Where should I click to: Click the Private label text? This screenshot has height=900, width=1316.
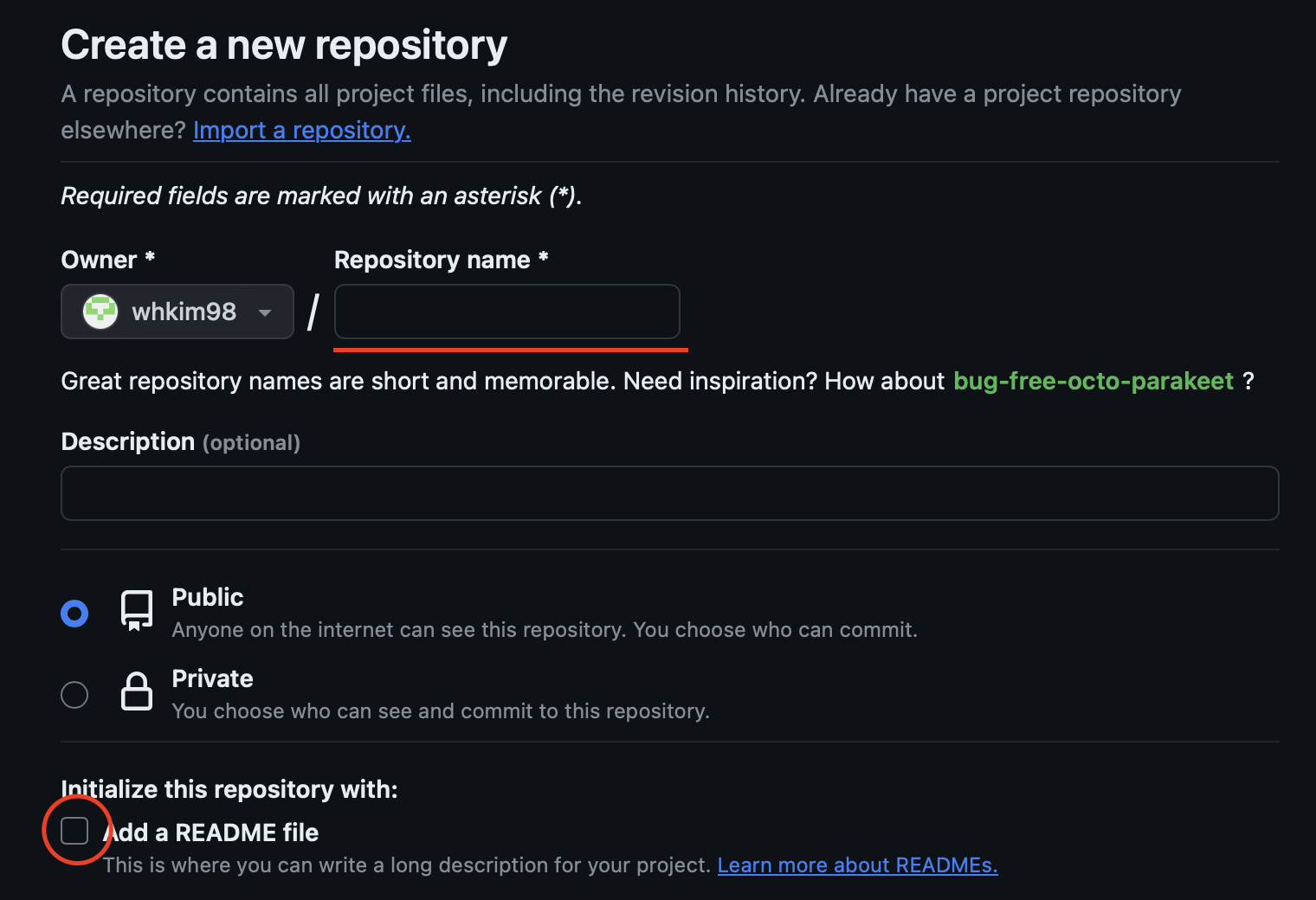click(x=213, y=678)
